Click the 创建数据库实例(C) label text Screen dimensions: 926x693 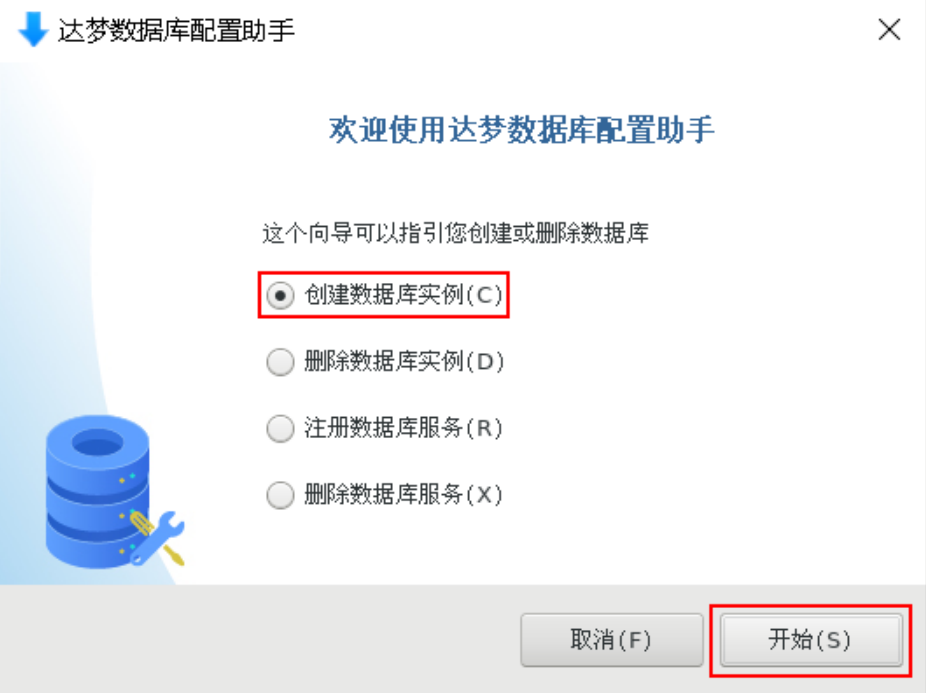pos(403,295)
